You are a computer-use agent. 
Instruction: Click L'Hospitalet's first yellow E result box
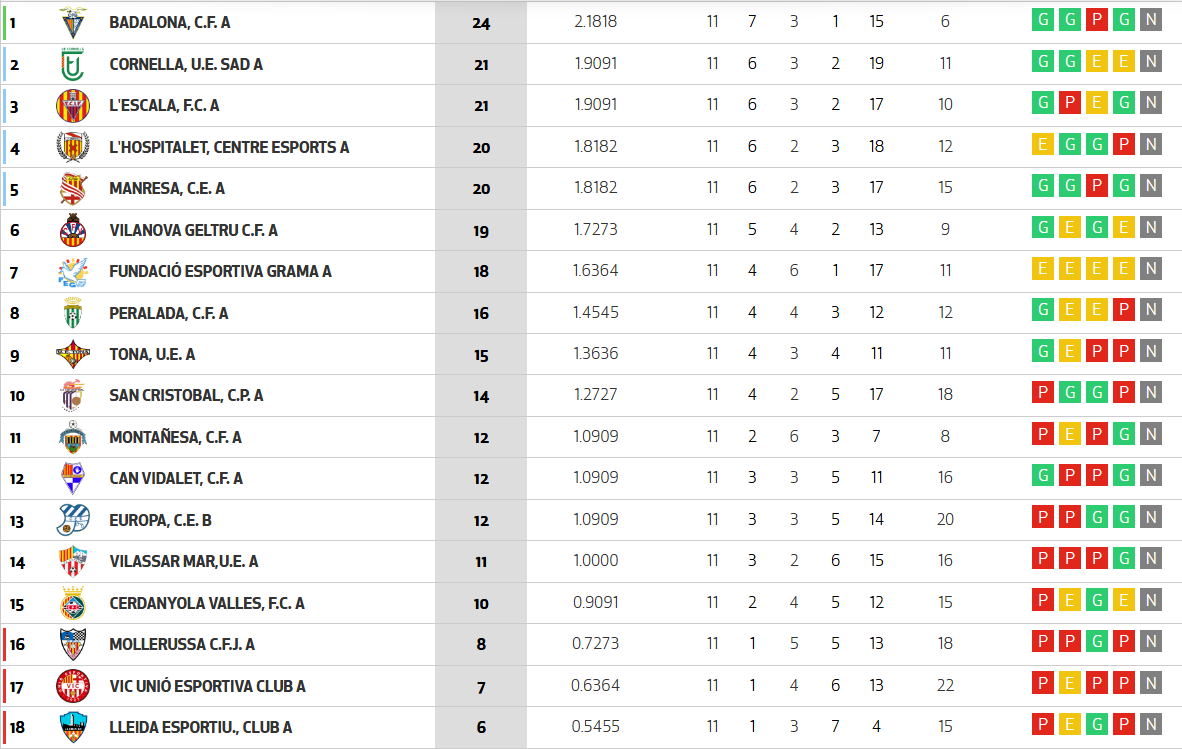(x=1043, y=145)
